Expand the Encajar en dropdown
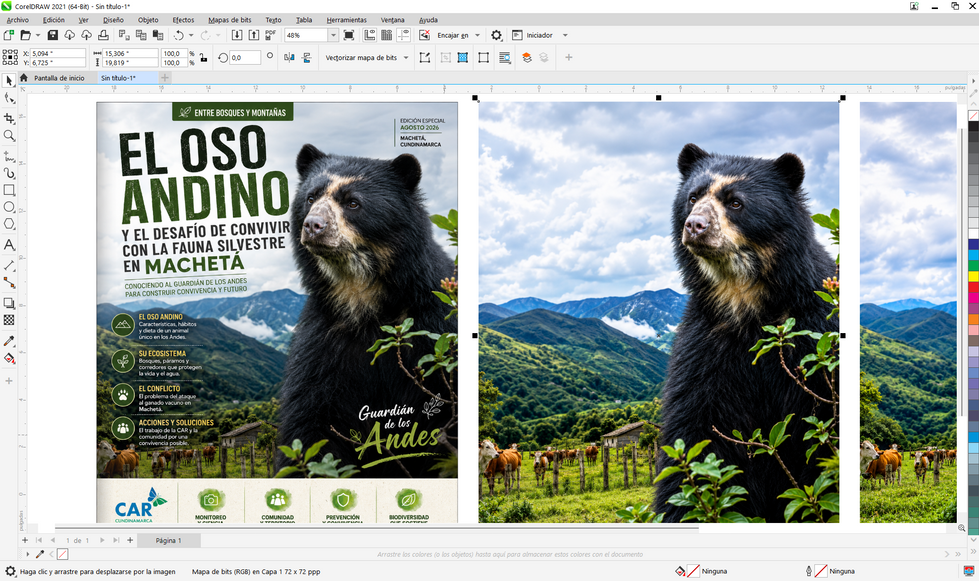Viewport: 979px width, 581px height. [478, 36]
